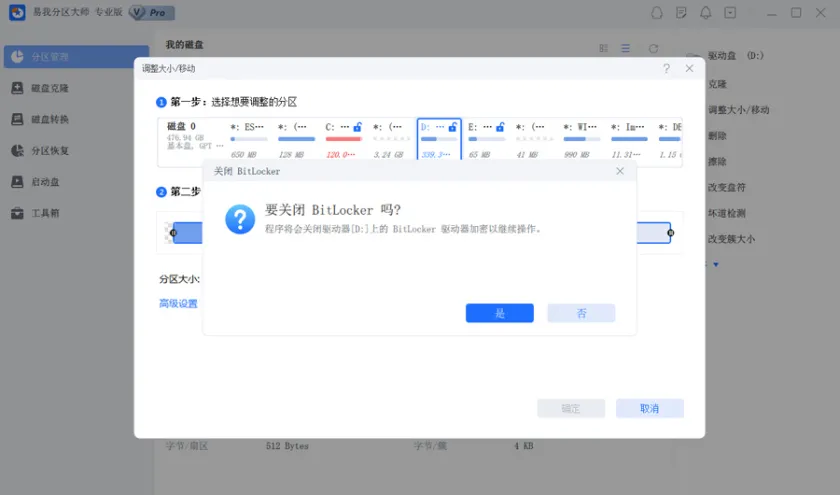Select the 3.24 GB partition block
Screen dimensions: 840x495
click(x=391, y=140)
